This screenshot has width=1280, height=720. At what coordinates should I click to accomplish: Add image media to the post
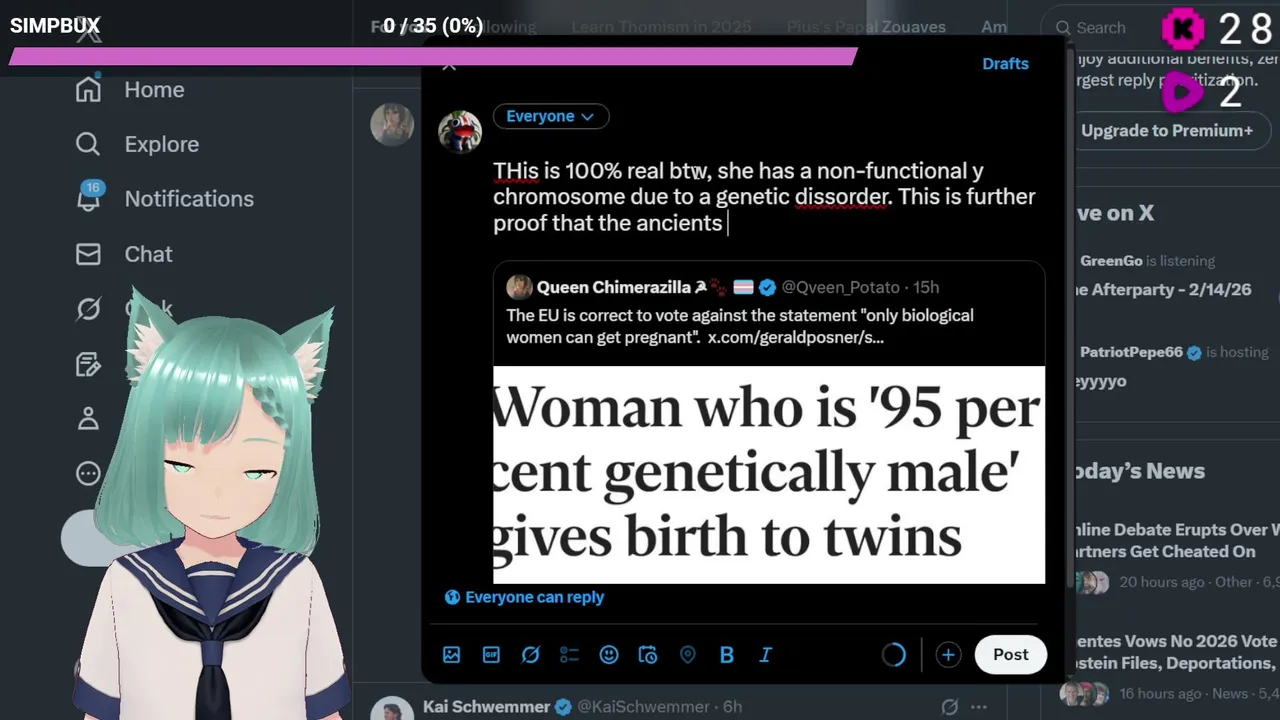pyautogui.click(x=452, y=655)
